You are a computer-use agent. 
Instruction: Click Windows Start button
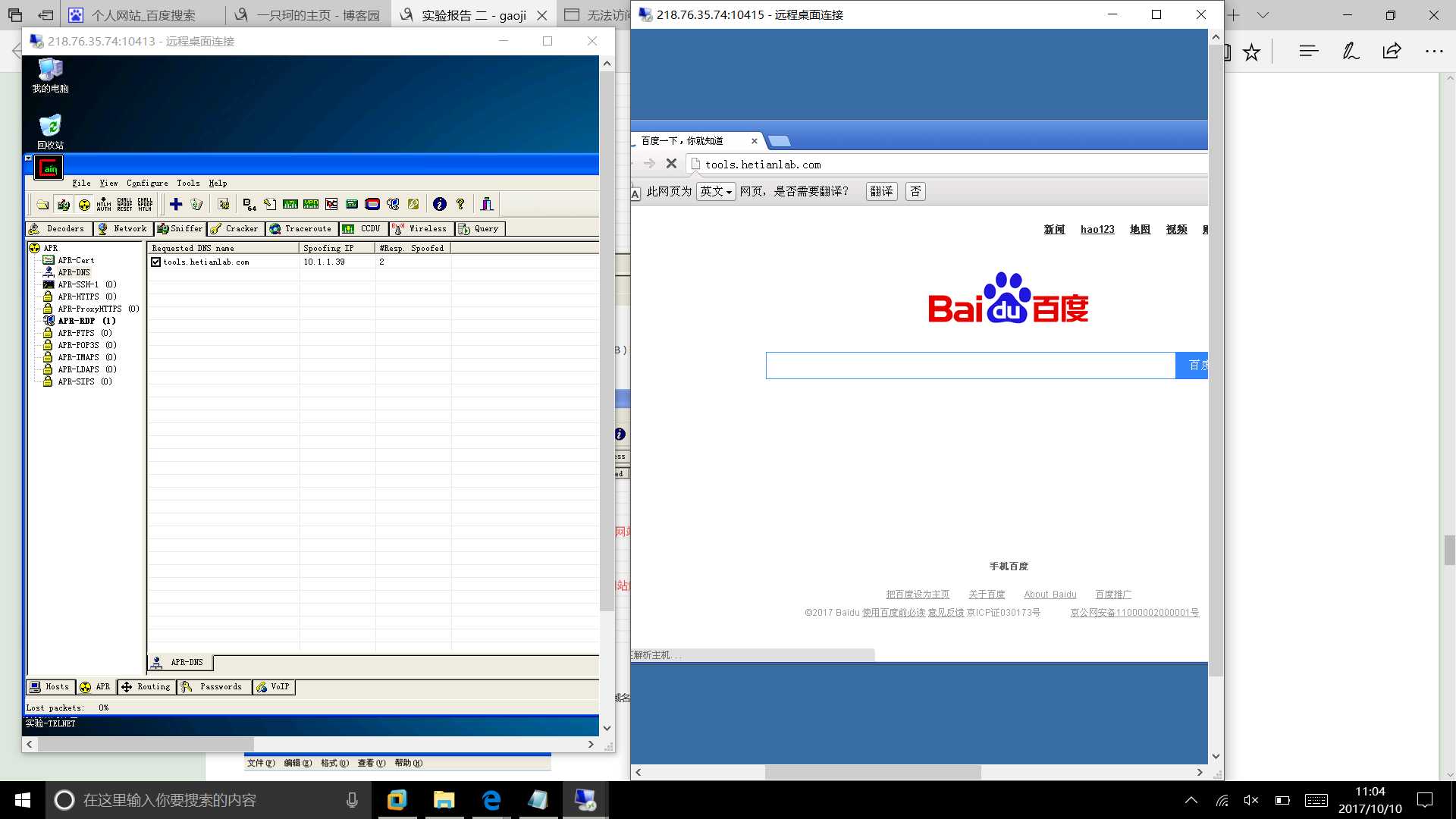click(x=23, y=800)
